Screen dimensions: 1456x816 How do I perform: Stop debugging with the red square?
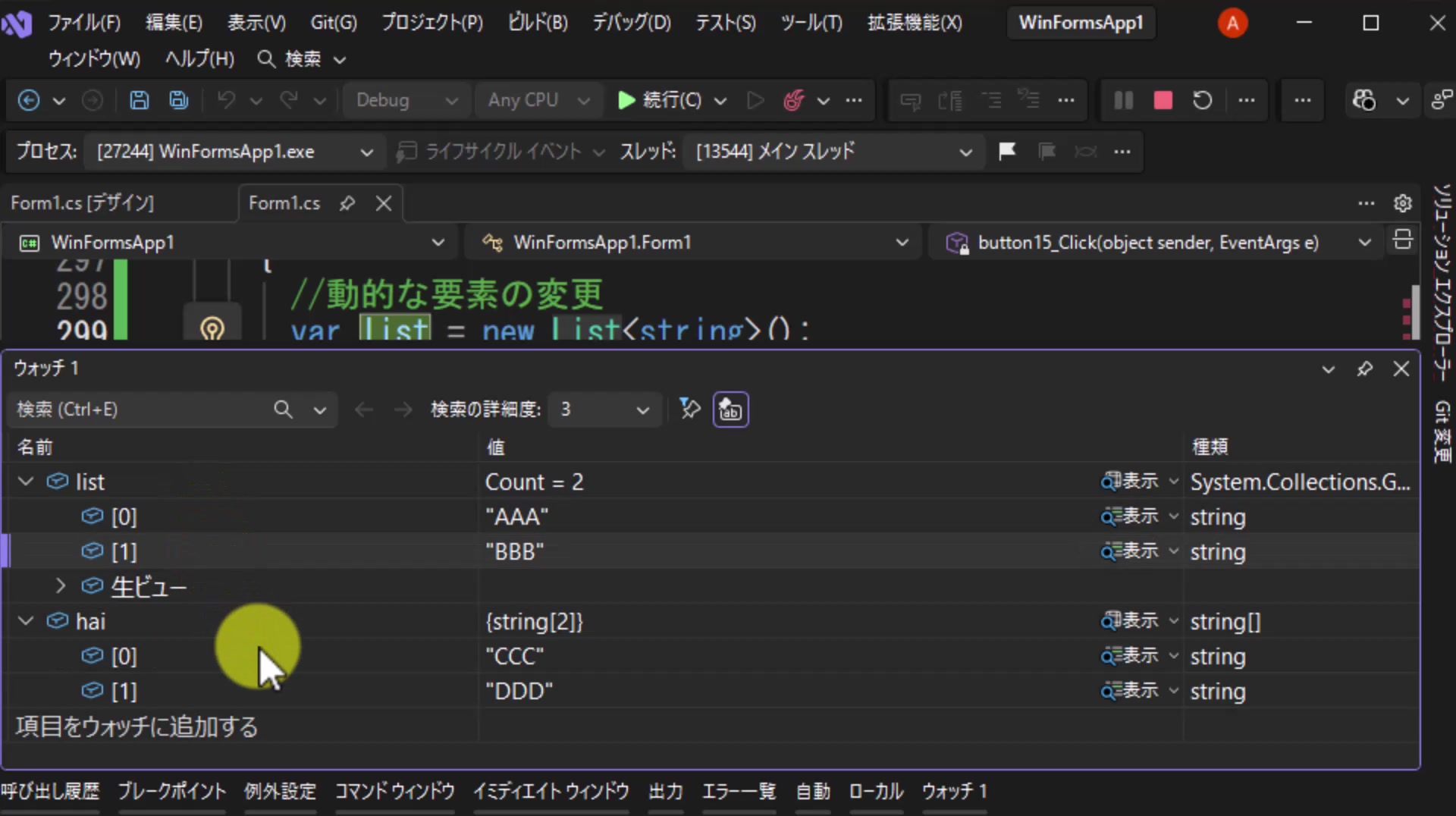pyautogui.click(x=1163, y=100)
